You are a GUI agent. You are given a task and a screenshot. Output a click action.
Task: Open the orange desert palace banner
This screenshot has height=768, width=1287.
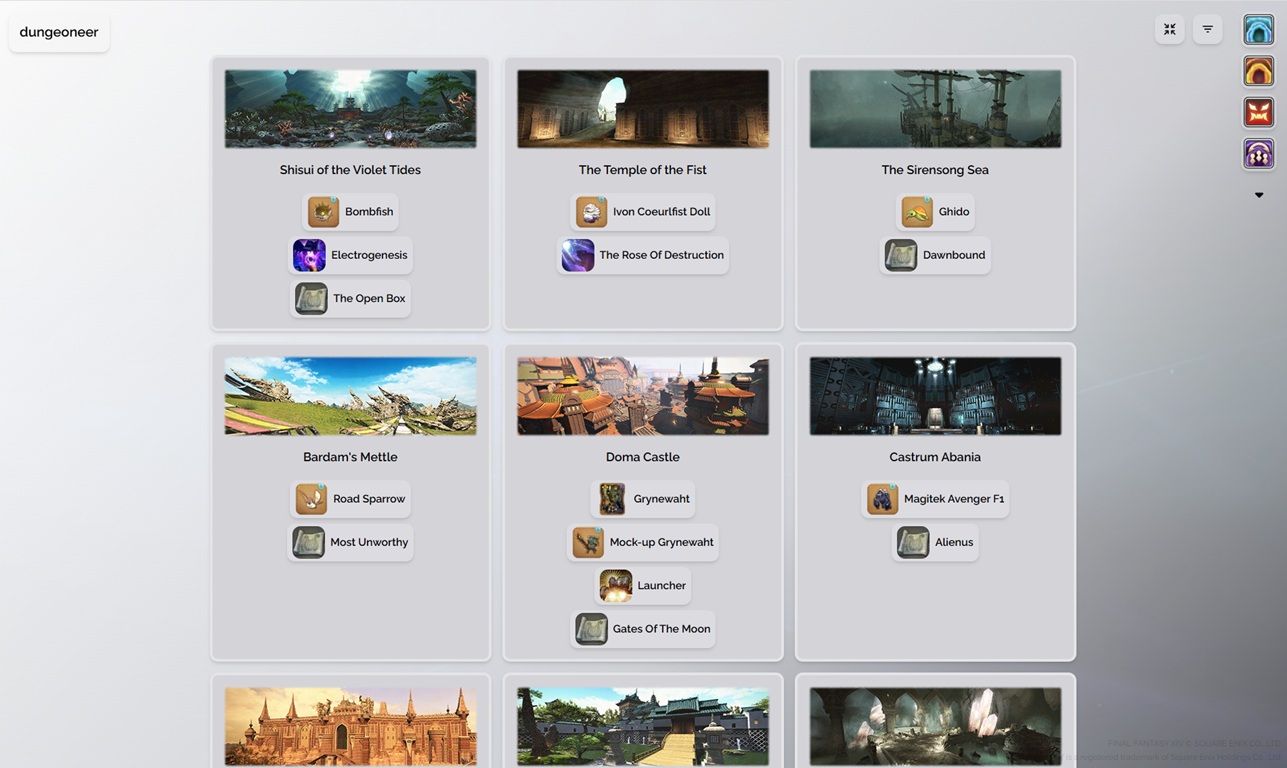[x=350, y=726]
